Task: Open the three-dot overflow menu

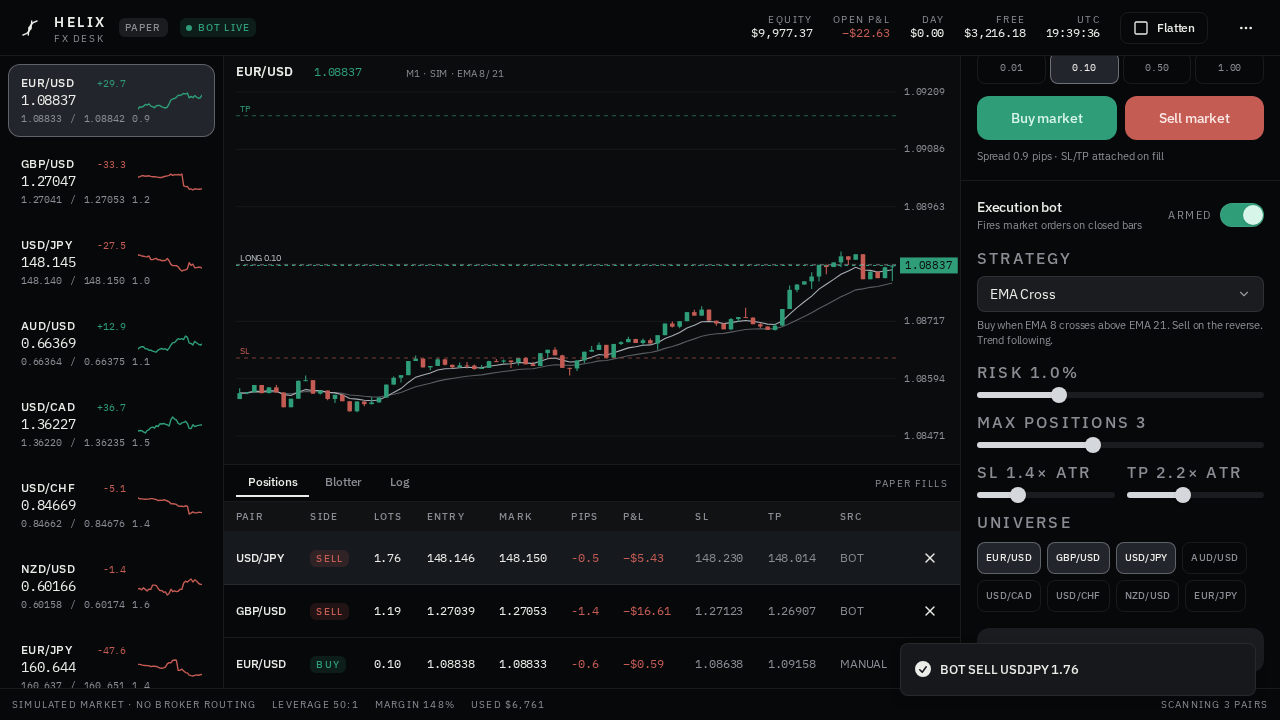Action: (x=1246, y=28)
